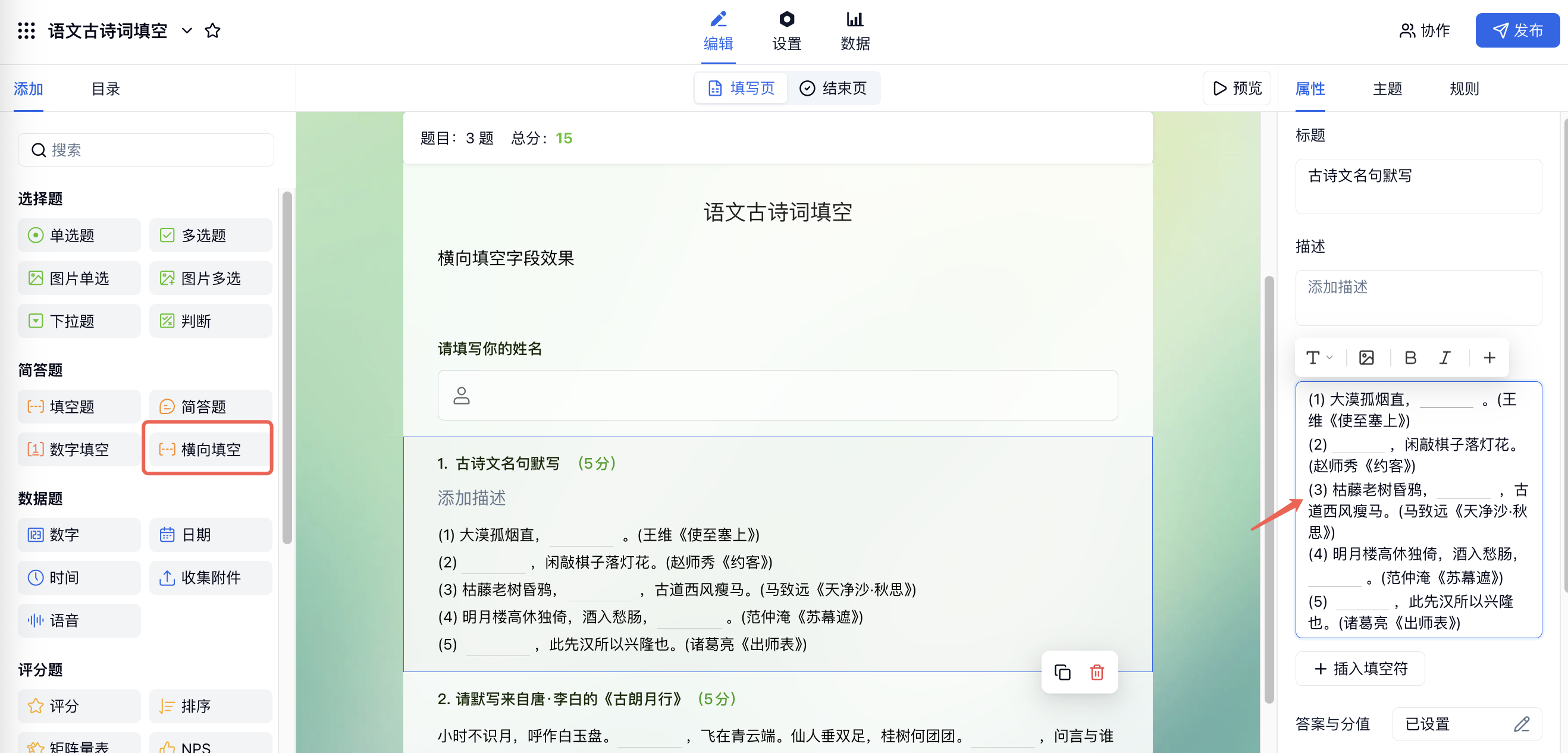The height and width of the screenshot is (753, 1568).
Task: Open the 主题 theme tab
Action: tap(1387, 89)
